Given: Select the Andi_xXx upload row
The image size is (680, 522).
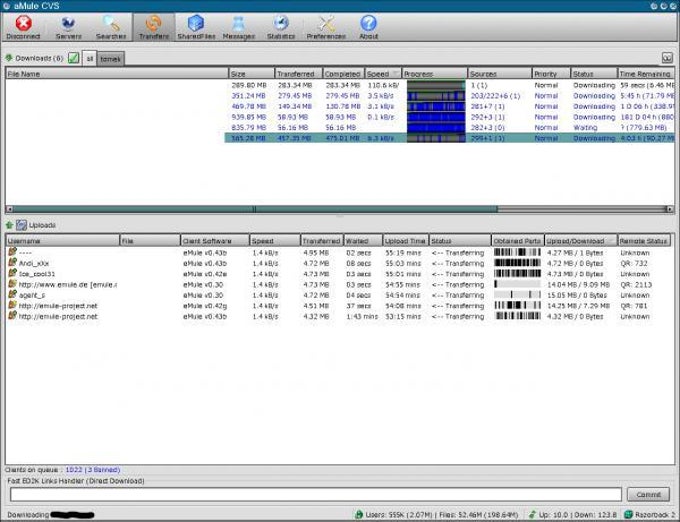Looking at the screenshot, I should tap(338, 263).
